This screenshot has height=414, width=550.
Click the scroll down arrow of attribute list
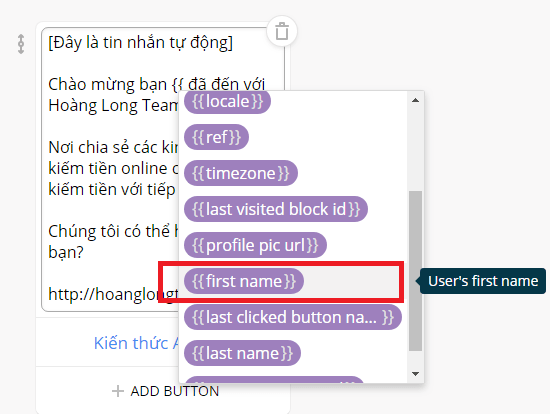pyautogui.click(x=416, y=374)
